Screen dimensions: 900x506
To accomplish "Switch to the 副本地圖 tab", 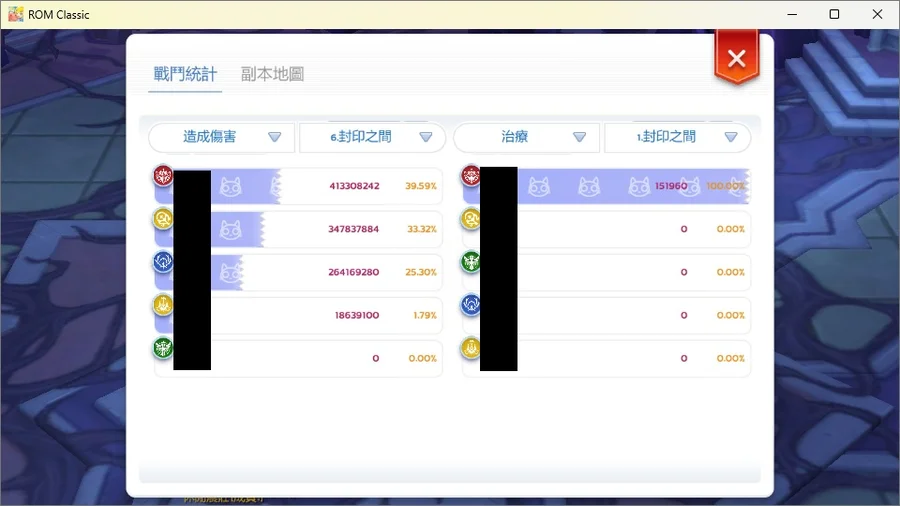I will pyautogui.click(x=272, y=74).
